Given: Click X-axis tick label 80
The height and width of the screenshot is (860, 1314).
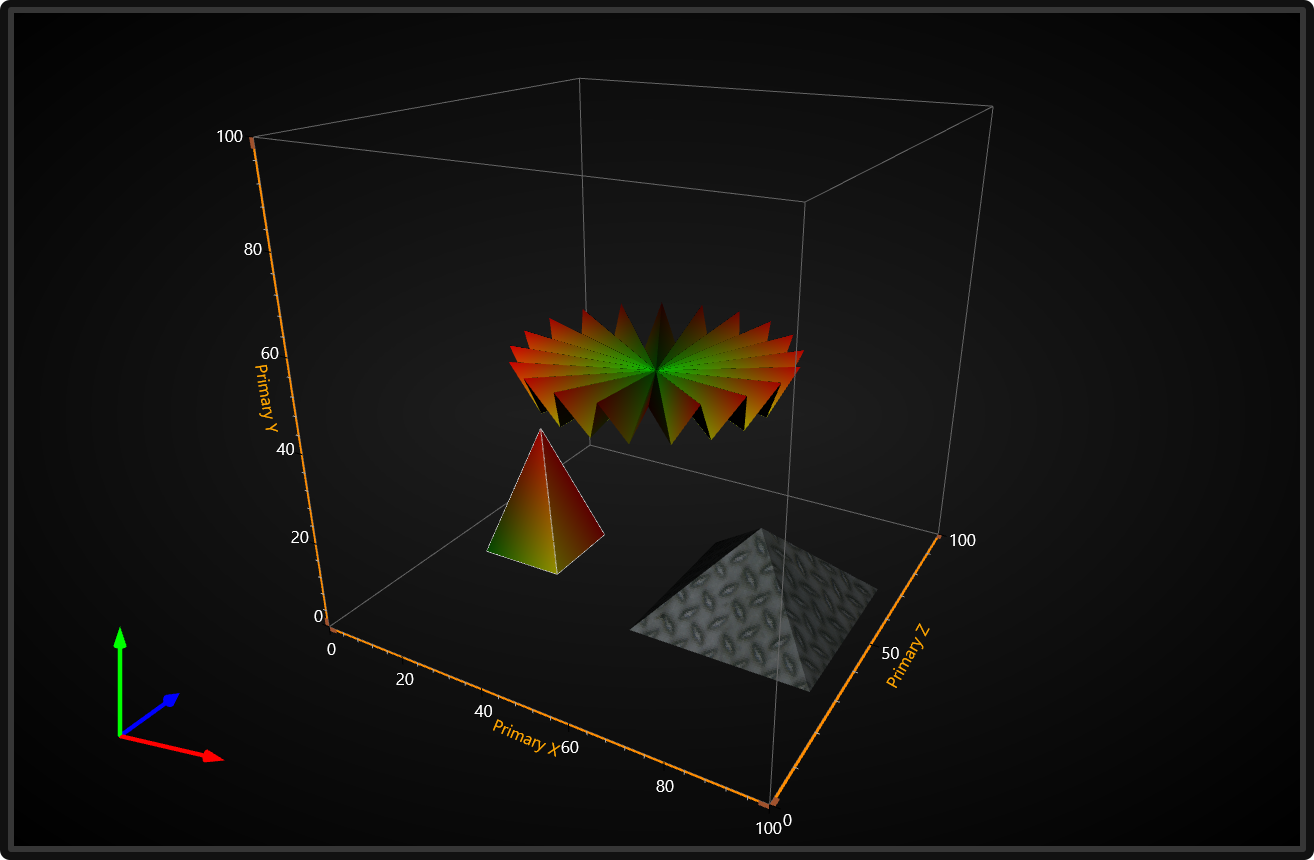Looking at the screenshot, I should pyautogui.click(x=665, y=786).
